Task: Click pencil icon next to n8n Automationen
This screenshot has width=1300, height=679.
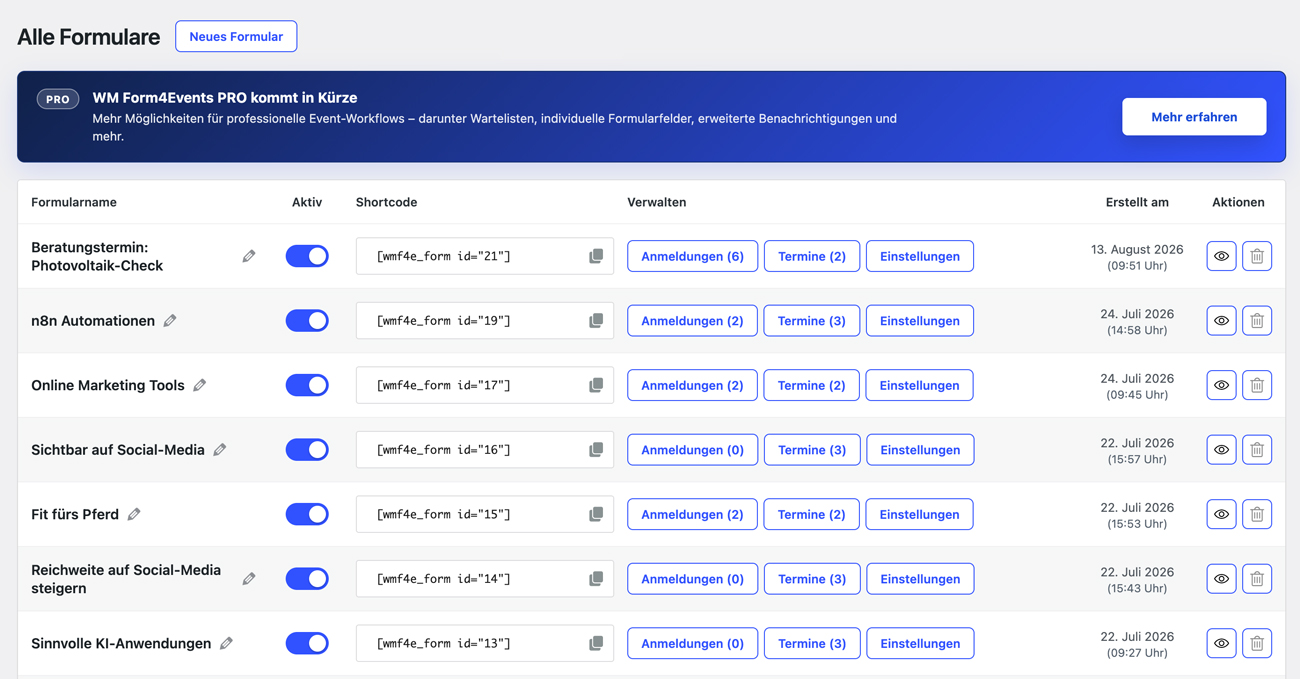Action: pos(170,321)
